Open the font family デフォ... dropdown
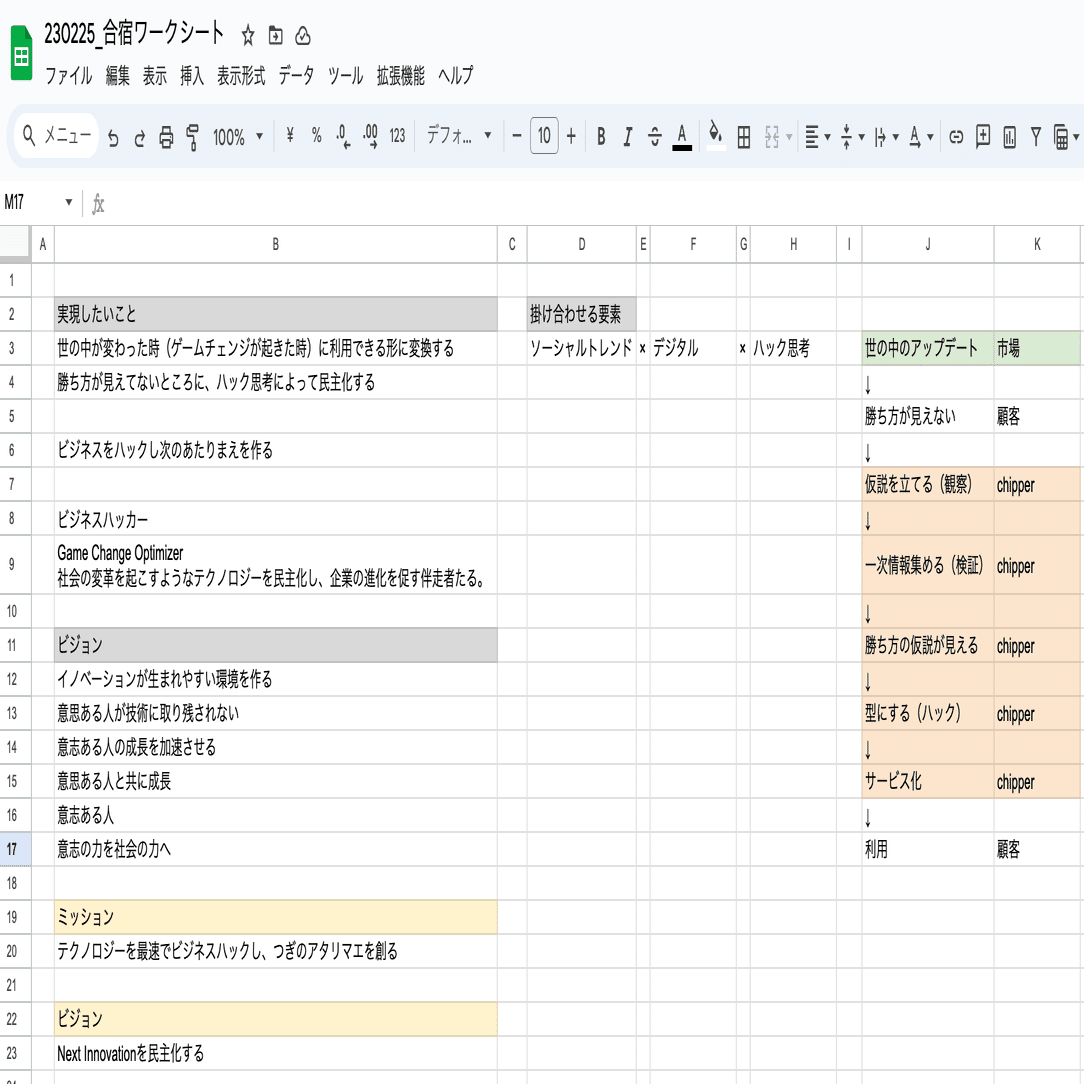Image resolution: width=1084 pixels, height=1084 pixels. point(458,136)
